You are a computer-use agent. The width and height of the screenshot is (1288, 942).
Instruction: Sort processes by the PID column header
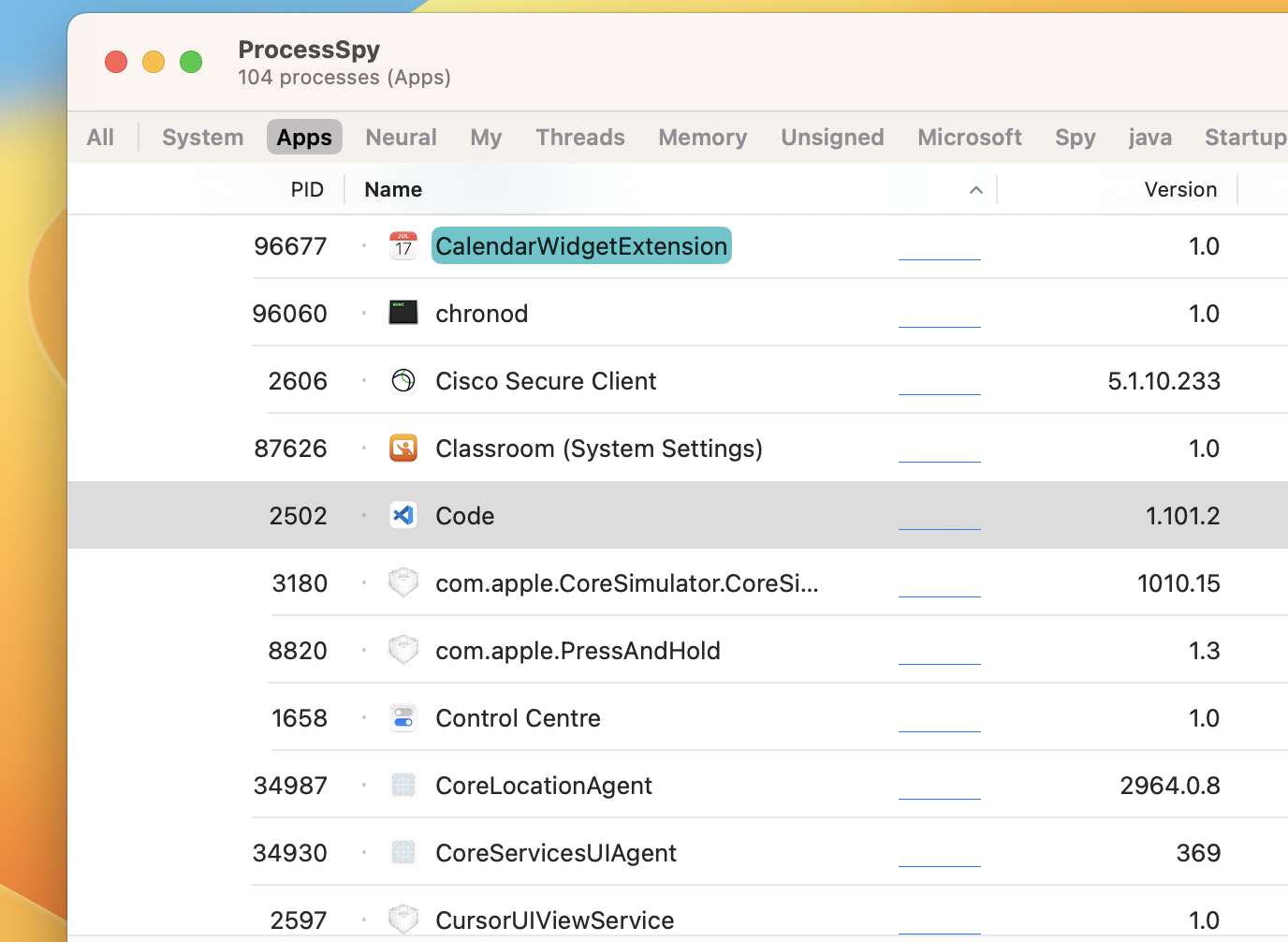(x=307, y=189)
